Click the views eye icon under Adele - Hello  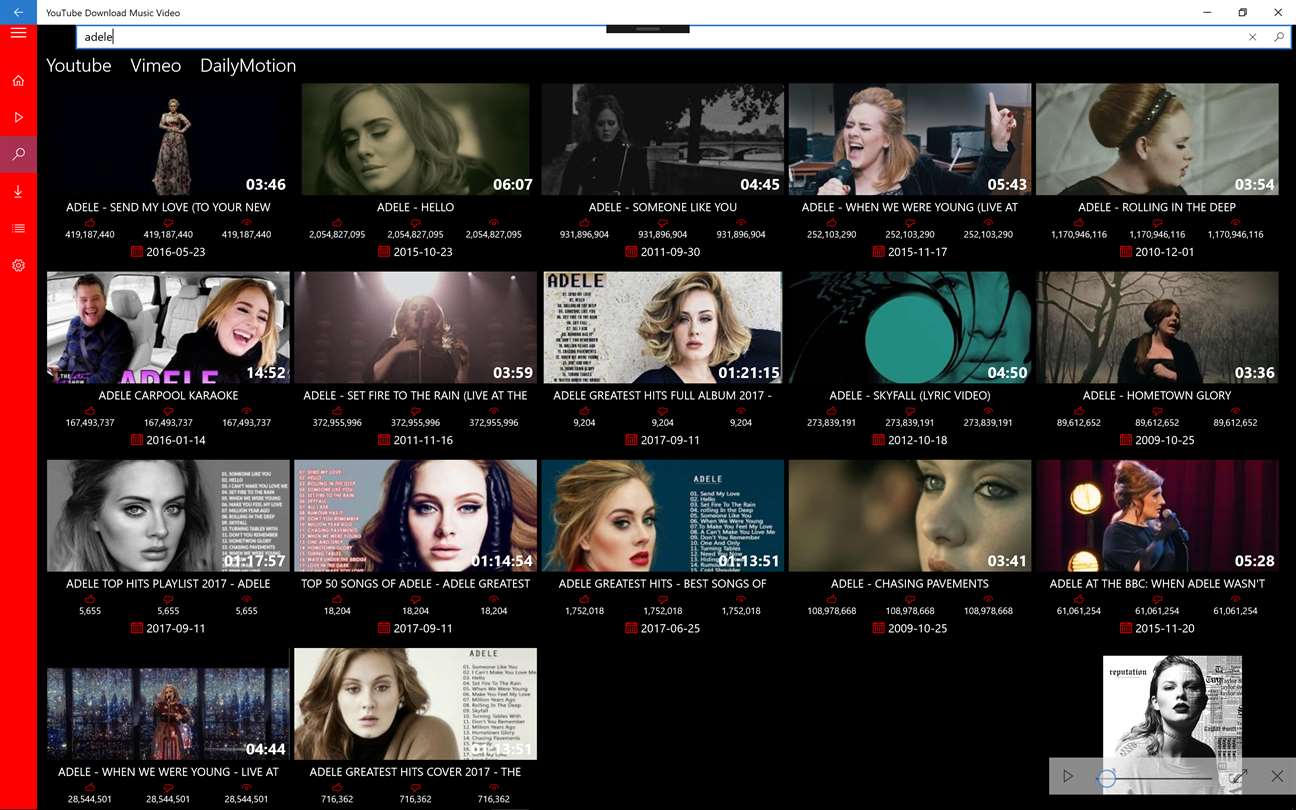[493, 222]
